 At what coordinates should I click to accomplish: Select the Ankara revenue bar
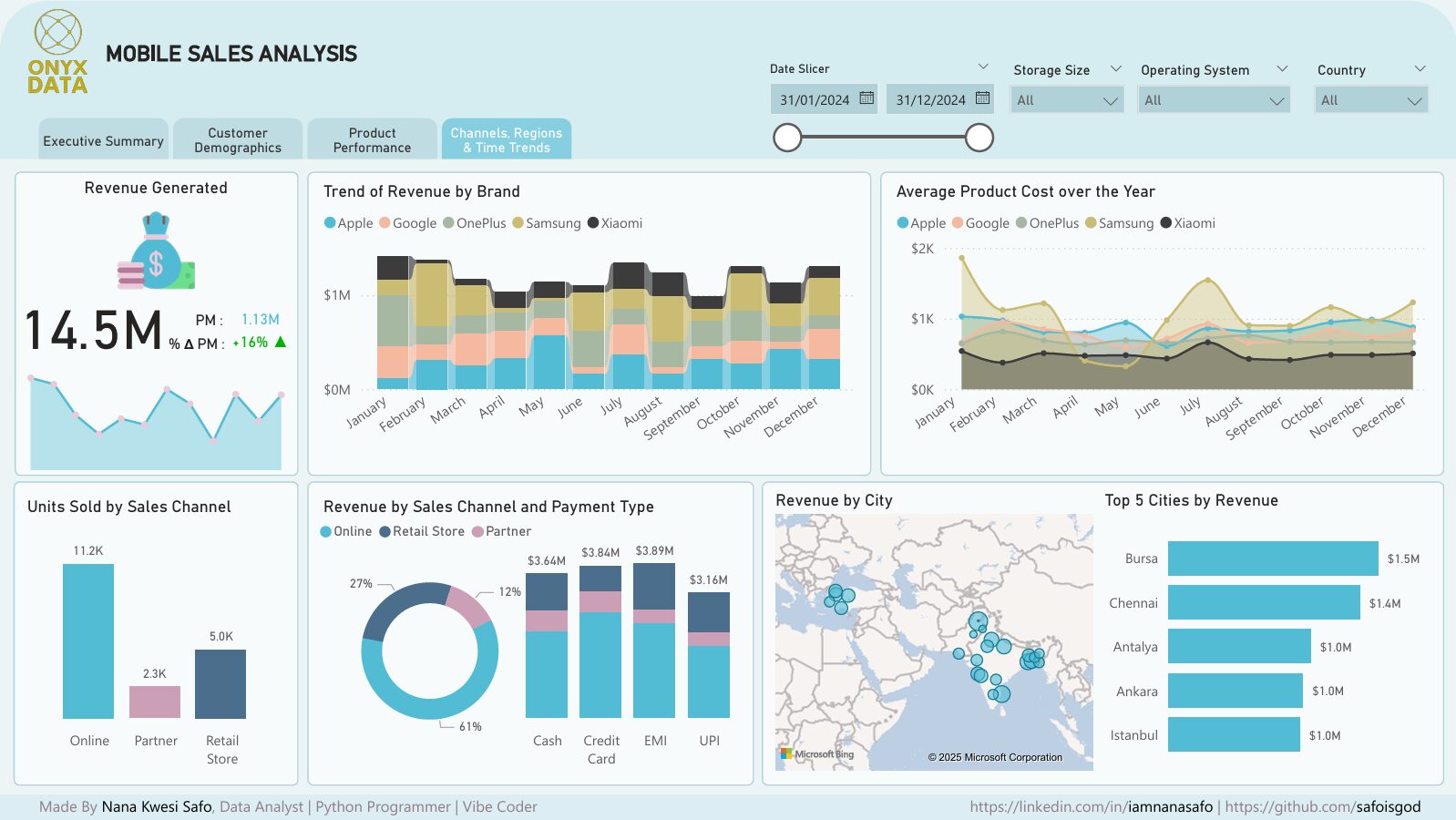[1236, 691]
